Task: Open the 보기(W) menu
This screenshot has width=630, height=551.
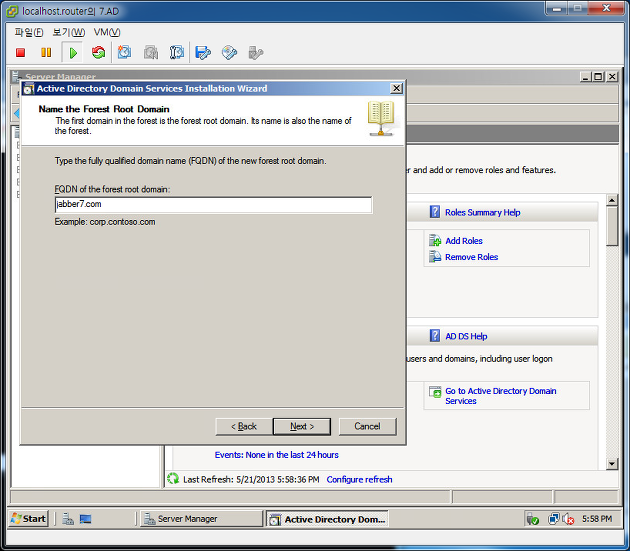Action: point(69,32)
